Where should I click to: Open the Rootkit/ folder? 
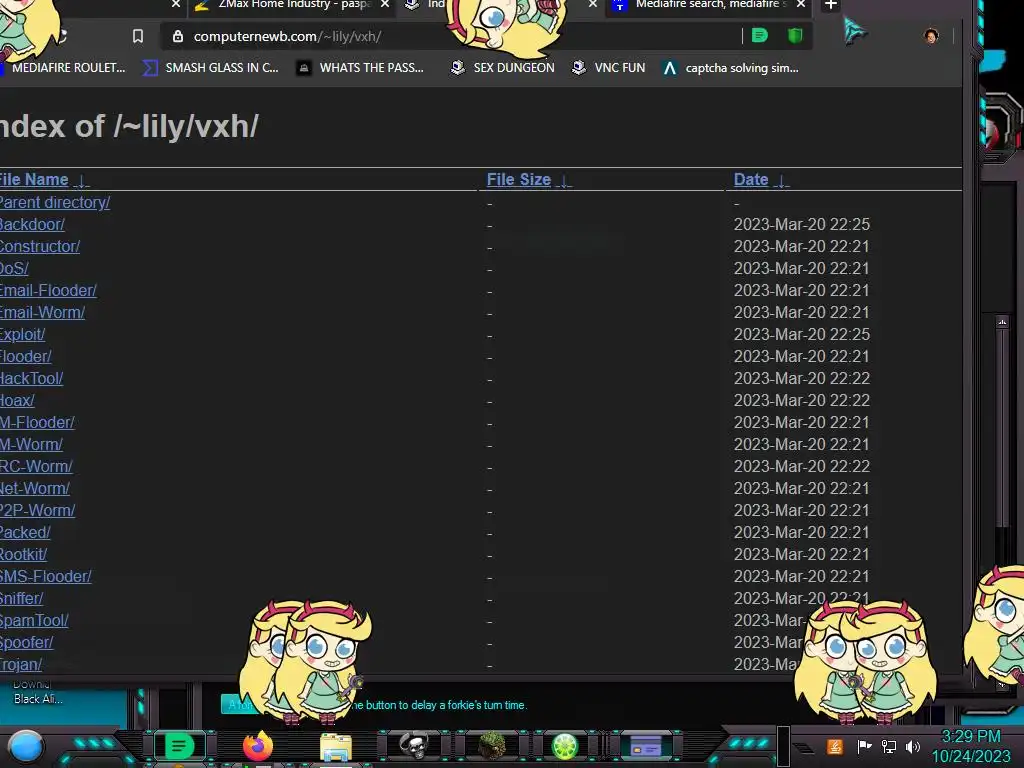pyautogui.click(x=24, y=554)
